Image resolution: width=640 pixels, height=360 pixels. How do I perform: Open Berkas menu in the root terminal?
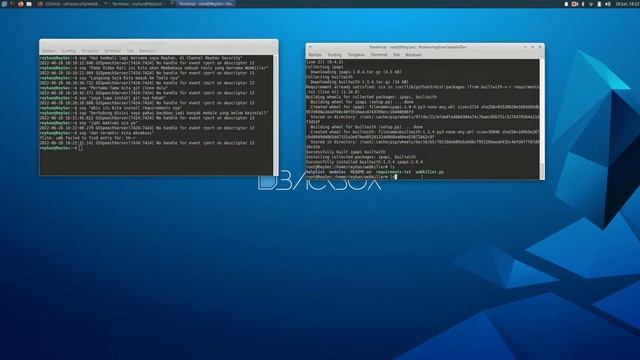315,55
